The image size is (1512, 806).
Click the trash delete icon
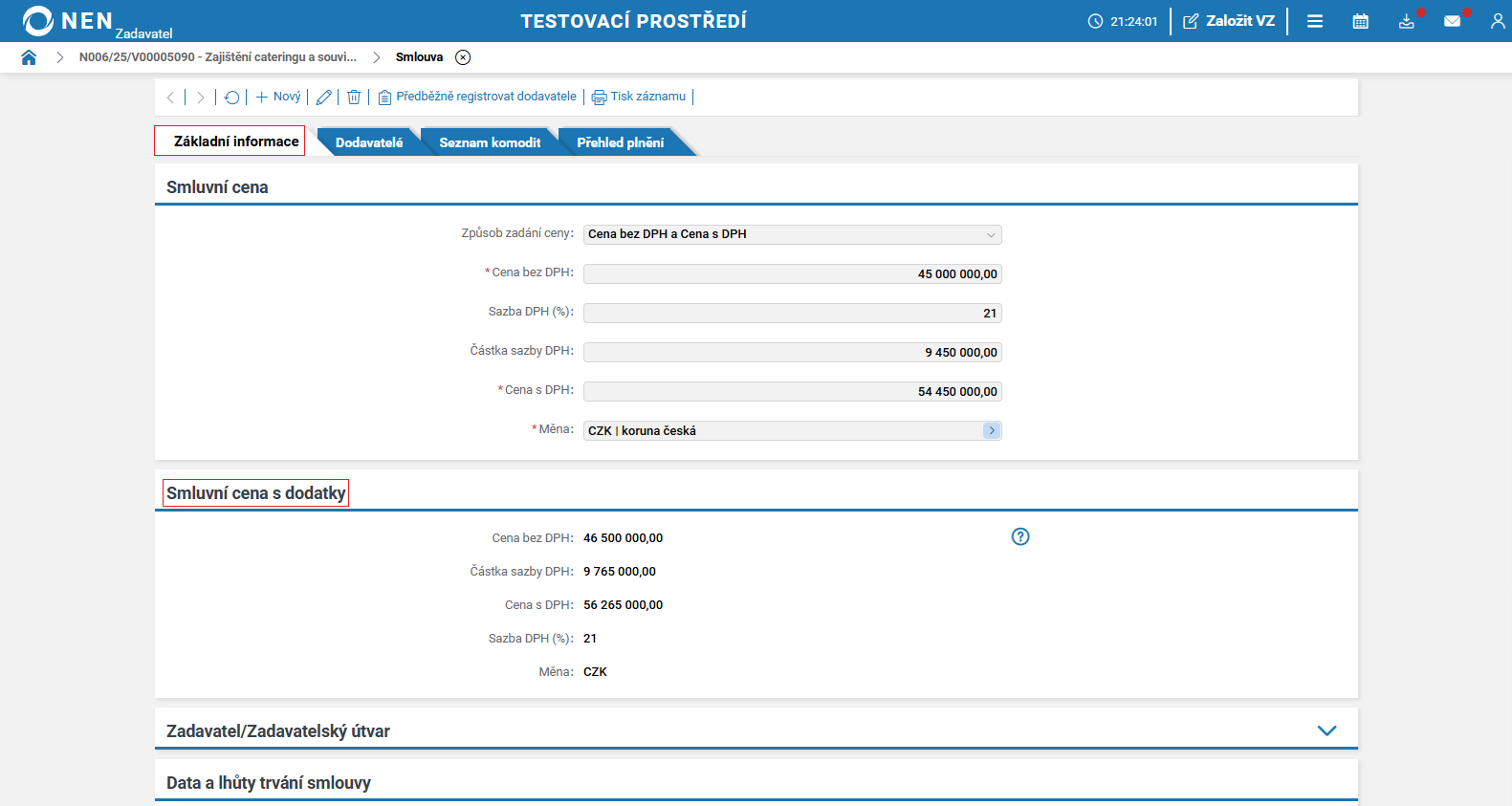coord(354,98)
